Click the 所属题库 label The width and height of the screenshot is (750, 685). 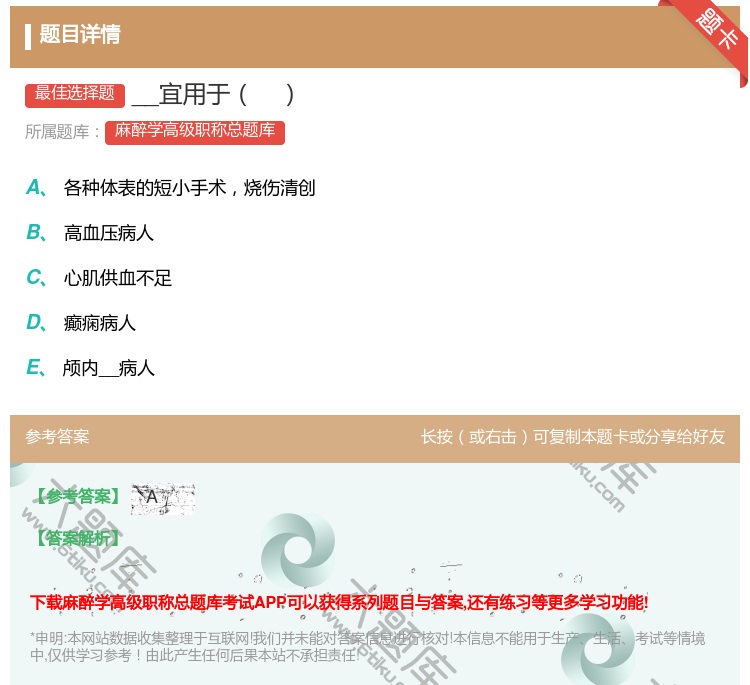pyautogui.click(x=63, y=132)
